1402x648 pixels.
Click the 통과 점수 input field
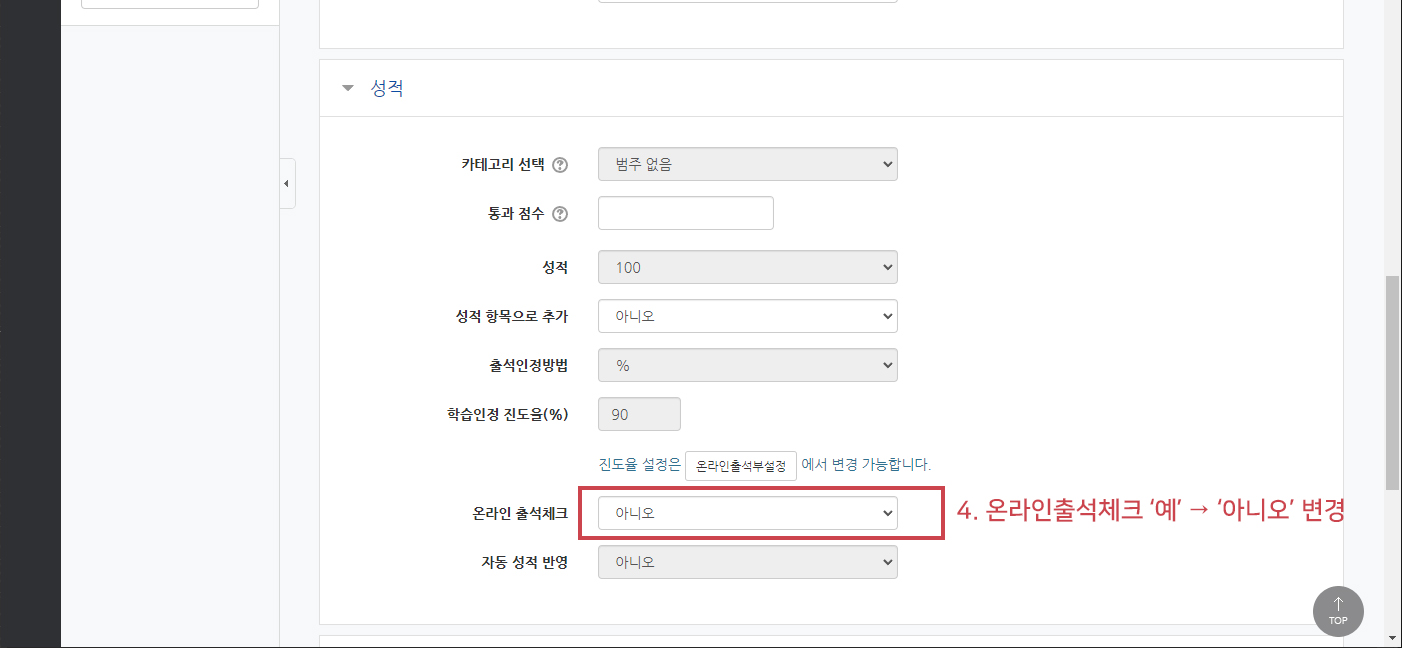(x=686, y=213)
